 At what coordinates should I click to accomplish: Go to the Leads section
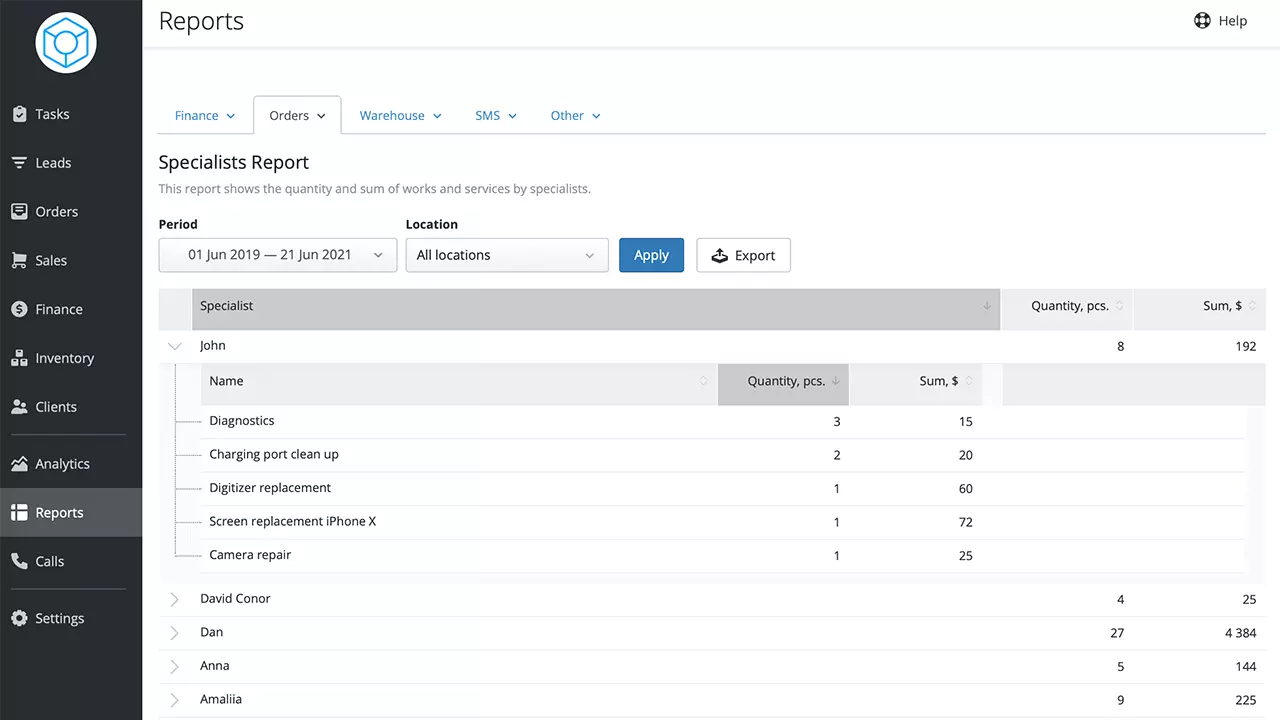pyautogui.click(x=71, y=163)
